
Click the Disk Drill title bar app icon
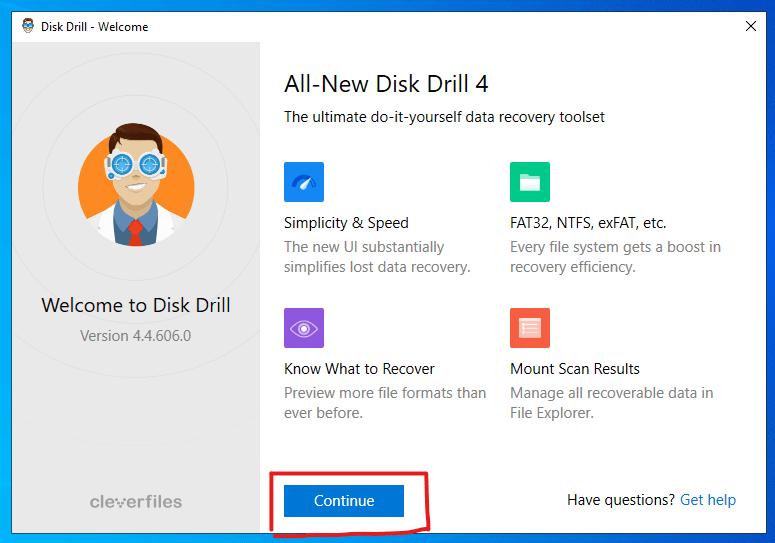pos(28,26)
